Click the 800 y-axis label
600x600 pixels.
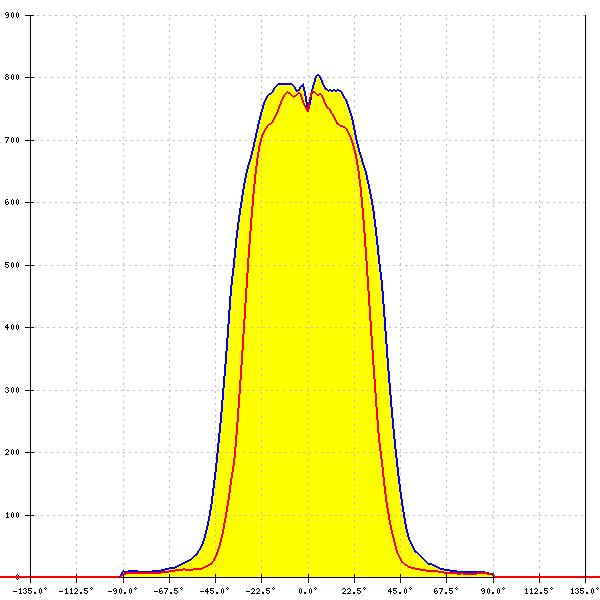12,77
